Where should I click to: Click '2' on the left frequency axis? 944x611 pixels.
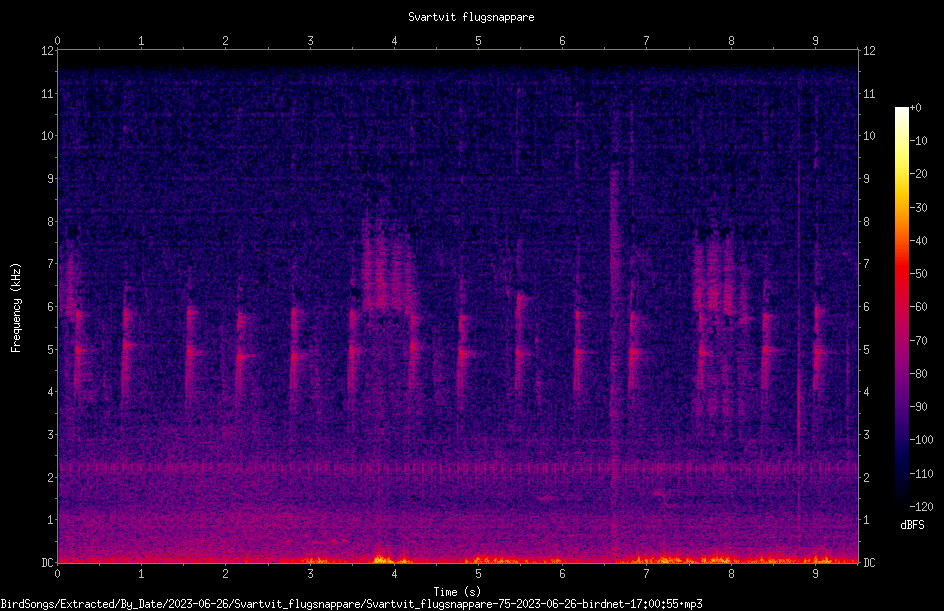coord(51,477)
